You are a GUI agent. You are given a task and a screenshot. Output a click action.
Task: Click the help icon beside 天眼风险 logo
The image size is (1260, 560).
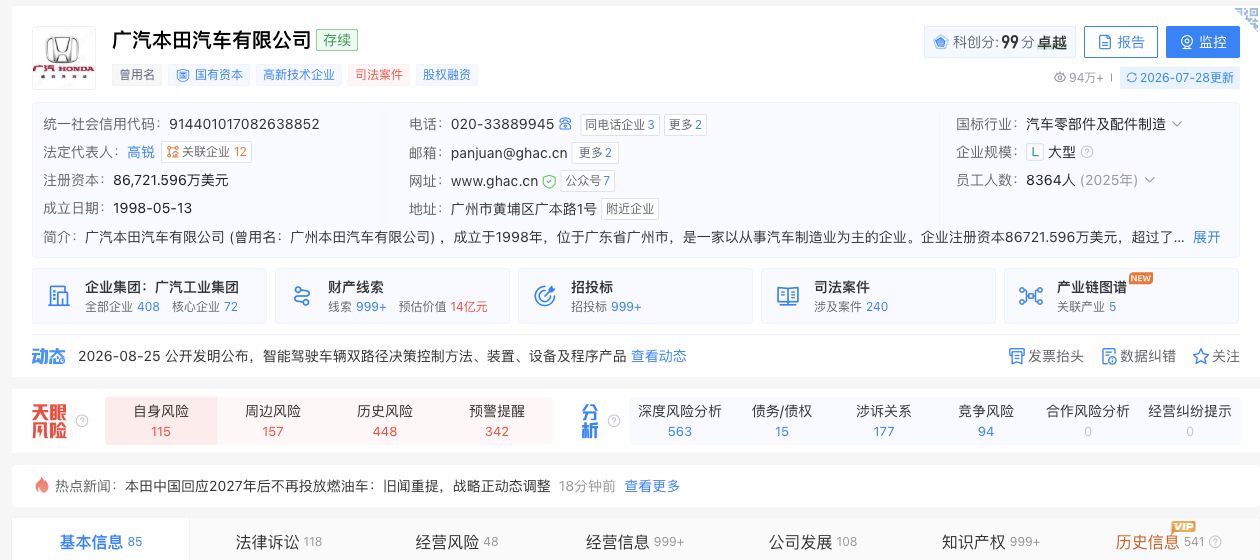82,421
